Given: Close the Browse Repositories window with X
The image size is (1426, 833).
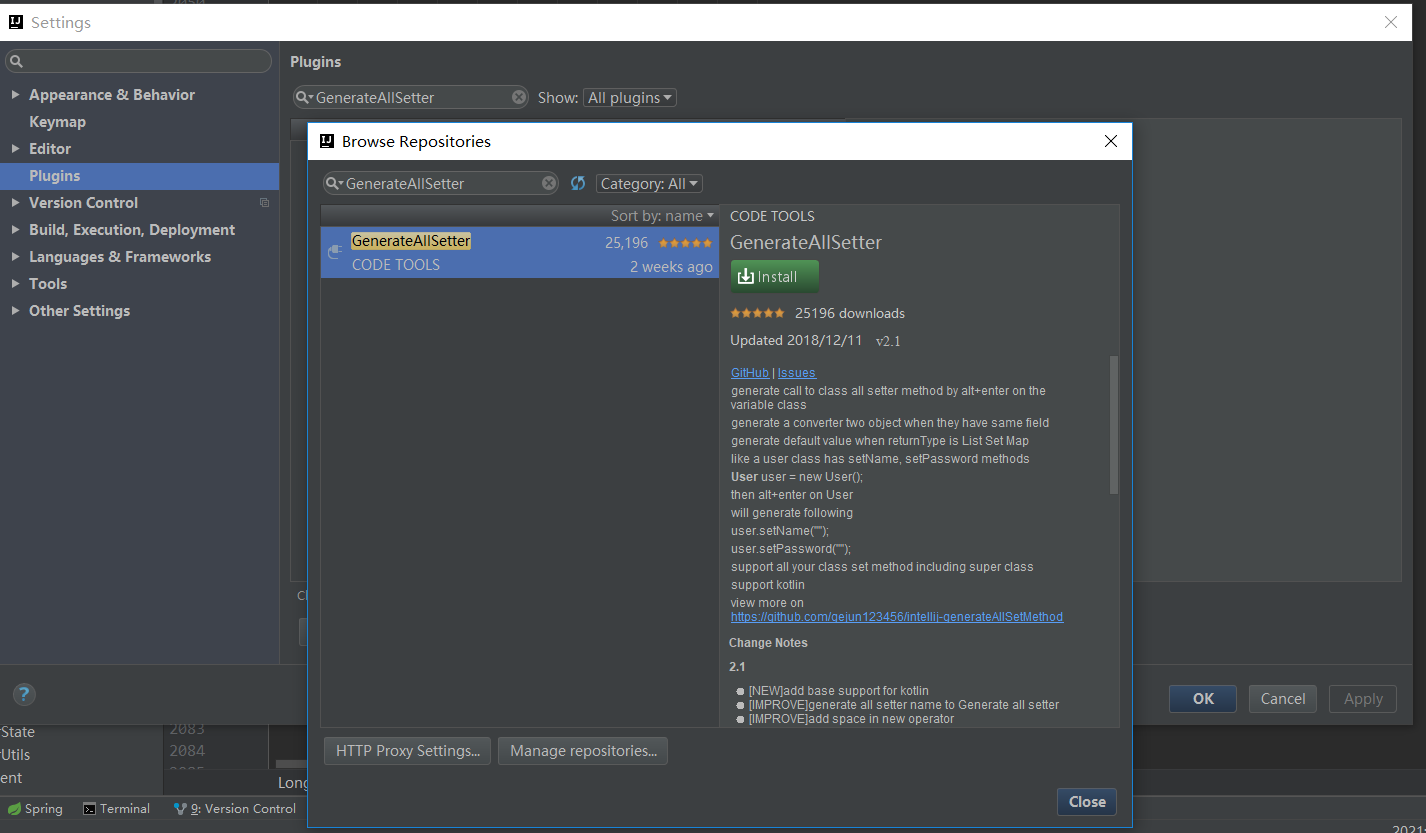Looking at the screenshot, I should pyautogui.click(x=1110, y=141).
